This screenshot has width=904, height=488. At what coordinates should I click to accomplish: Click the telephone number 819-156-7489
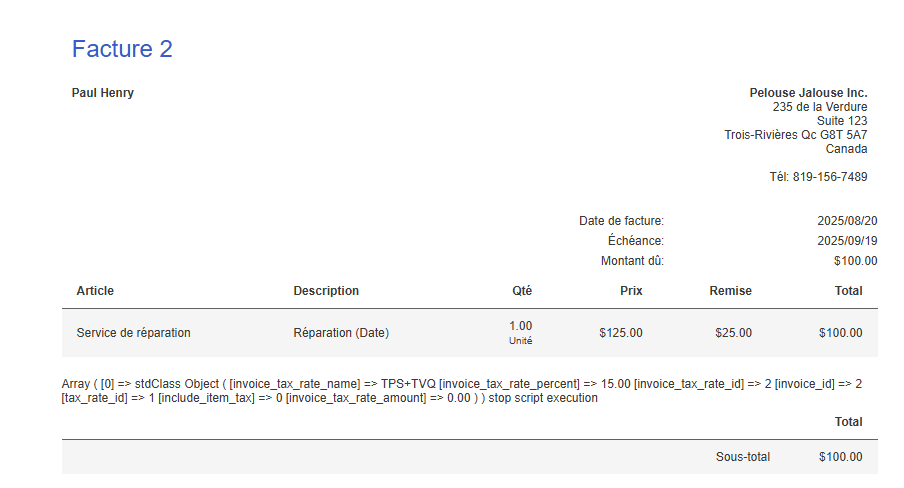click(830, 177)
